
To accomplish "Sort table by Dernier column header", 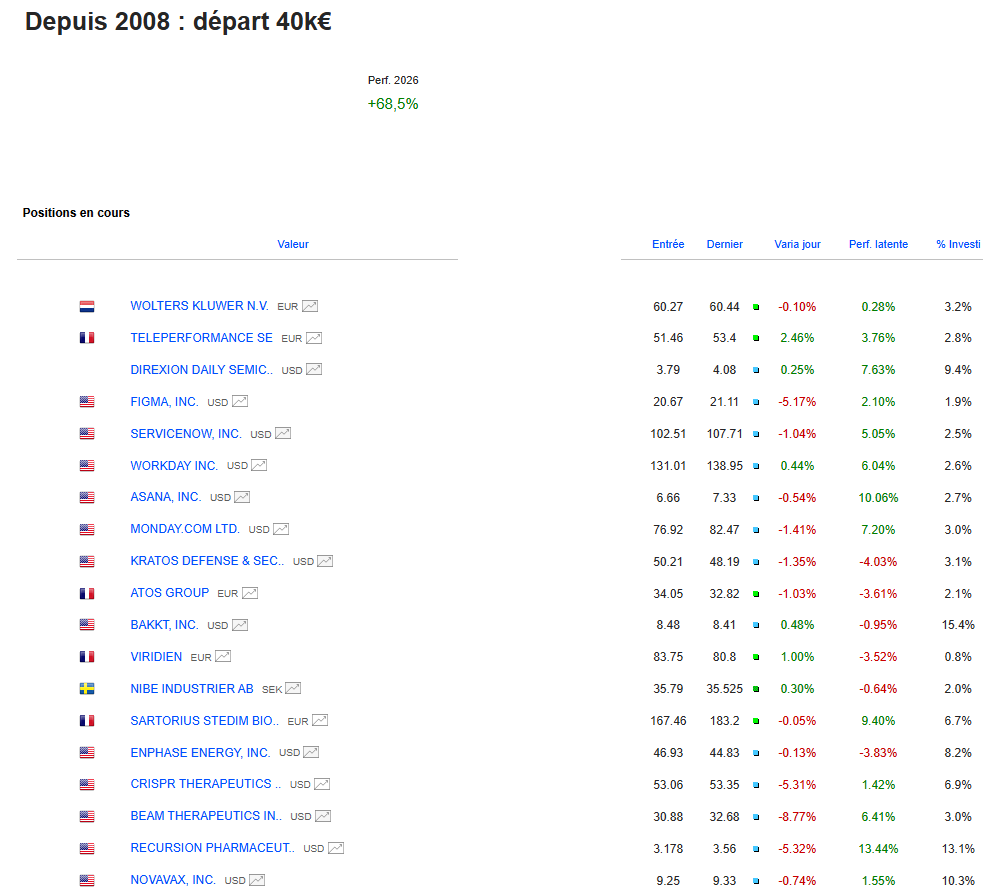I will pyautogui.click(x=725, y=245).
